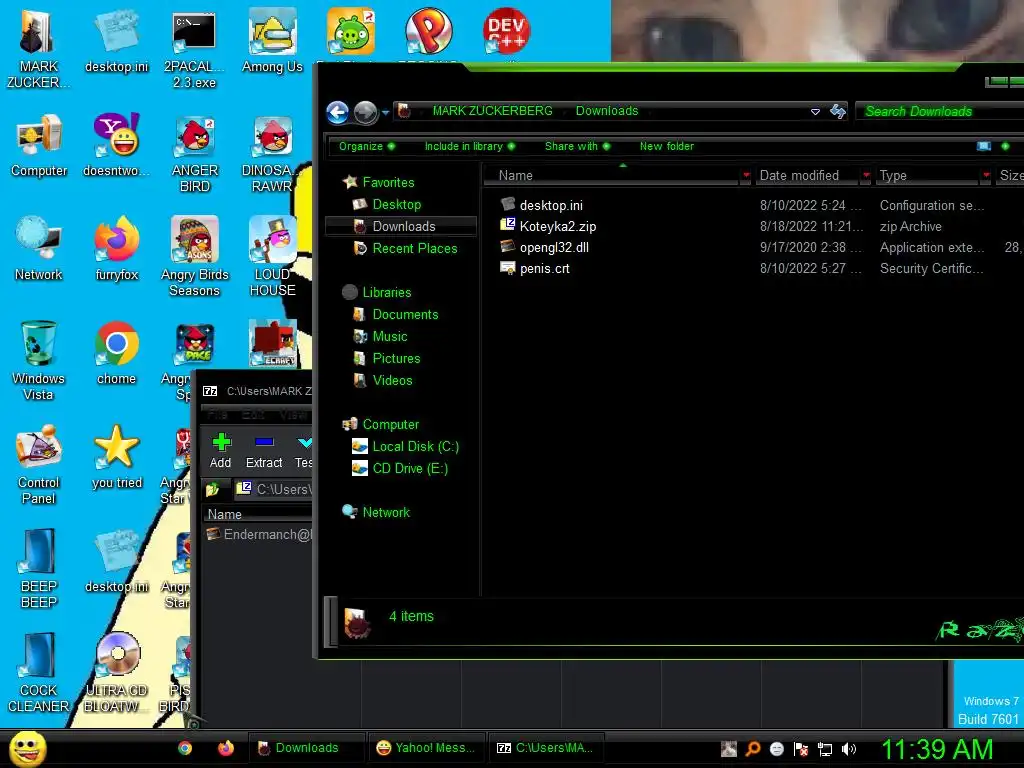This screenshot has width=1024, height=768.
Task: Click the magnifier tray icon
Action: (x=752, y=749)
